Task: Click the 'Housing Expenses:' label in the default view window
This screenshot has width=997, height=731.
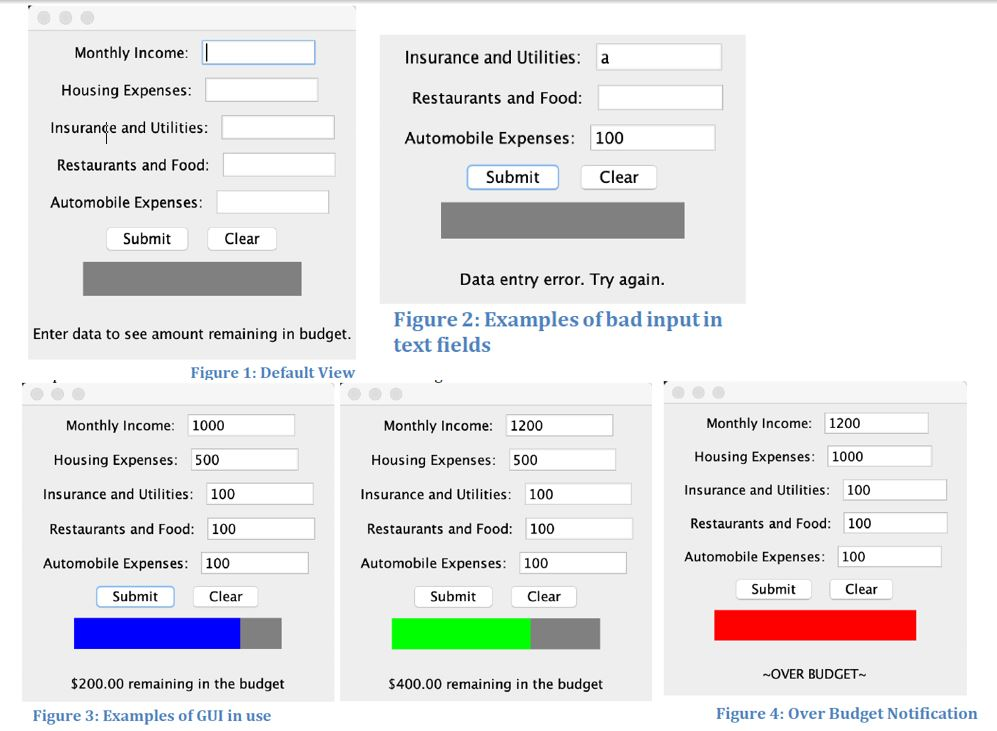Action: (x=126, y=90)
